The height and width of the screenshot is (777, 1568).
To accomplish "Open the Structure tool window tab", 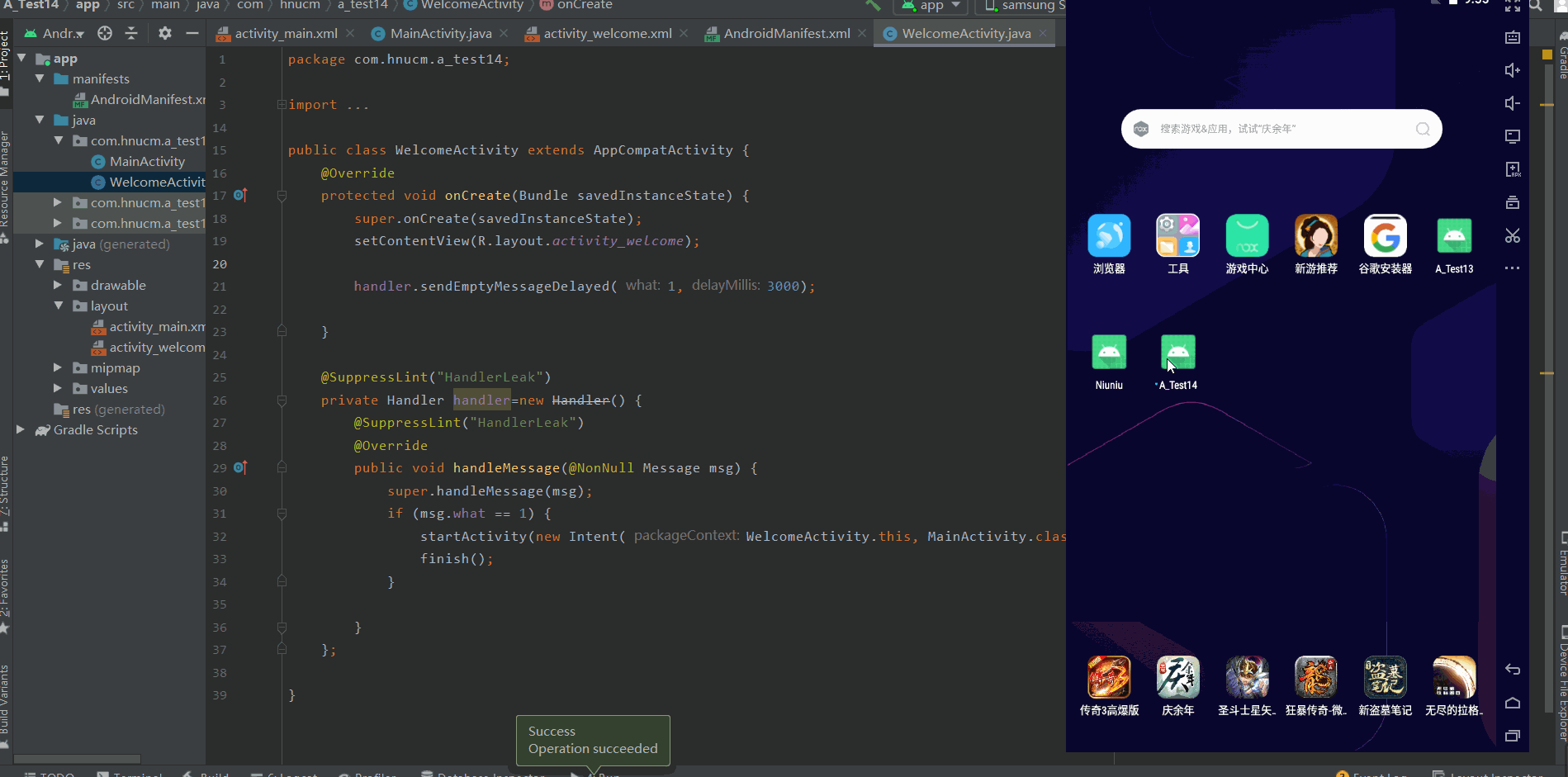I will click(5, 493).
